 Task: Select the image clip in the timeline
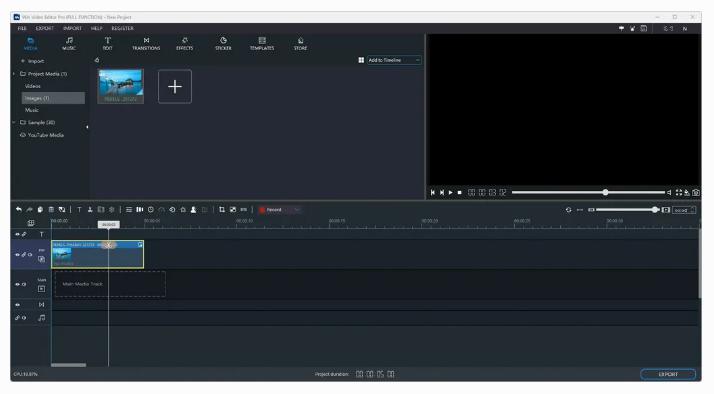97,254
